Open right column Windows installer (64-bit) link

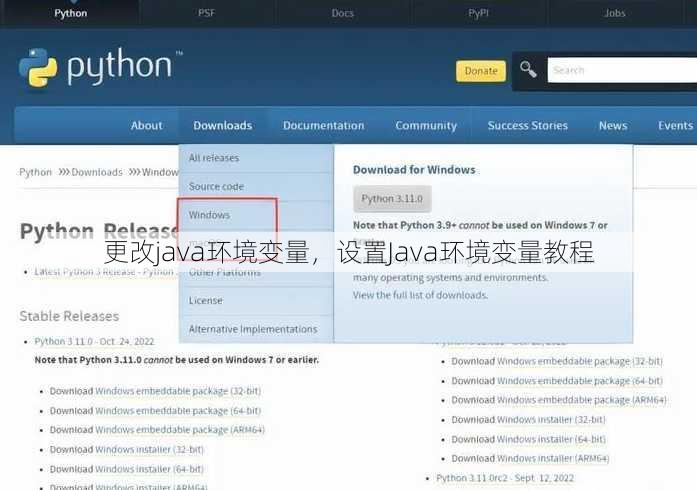coord(551,439)
